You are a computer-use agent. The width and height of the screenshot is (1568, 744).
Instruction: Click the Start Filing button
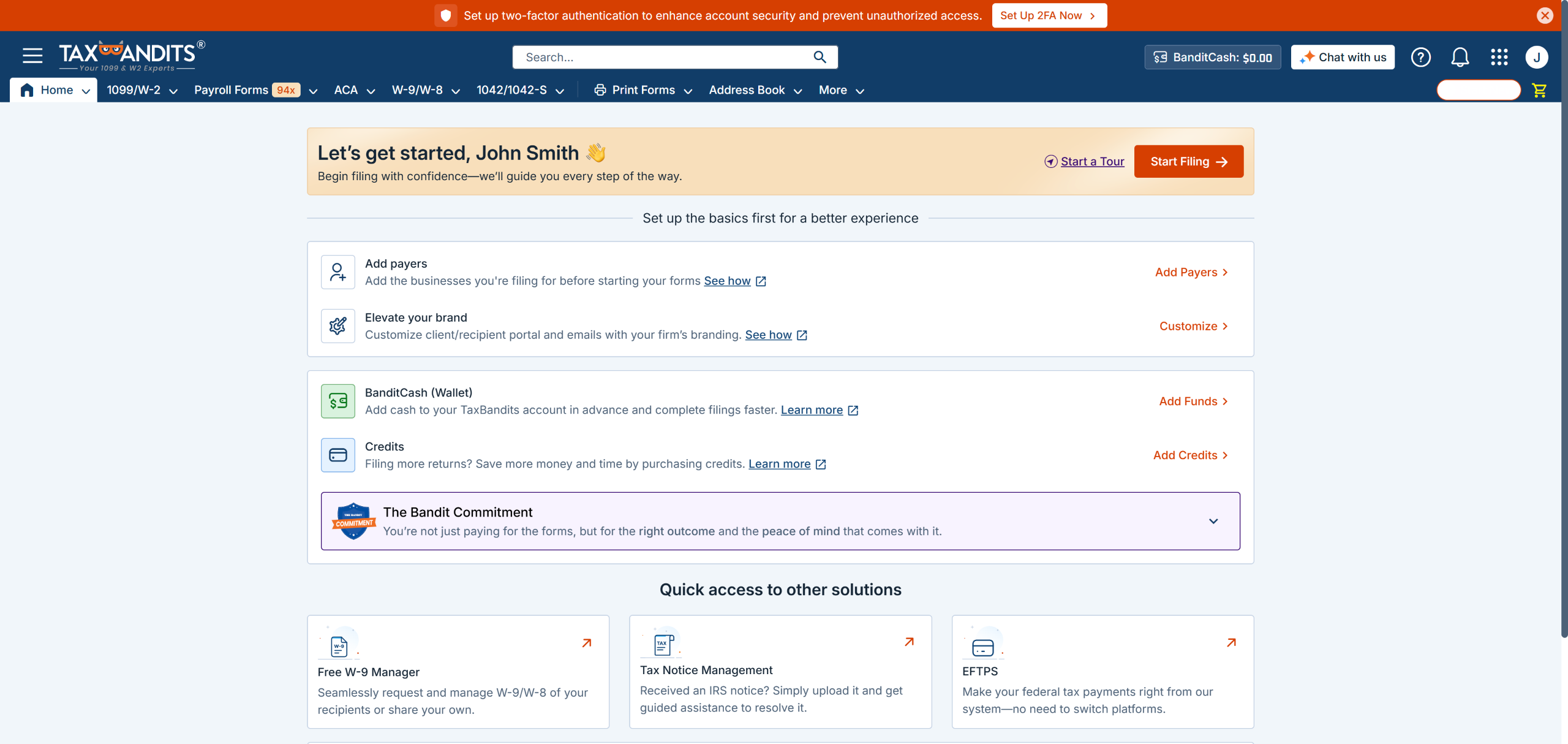[1188, 161]
